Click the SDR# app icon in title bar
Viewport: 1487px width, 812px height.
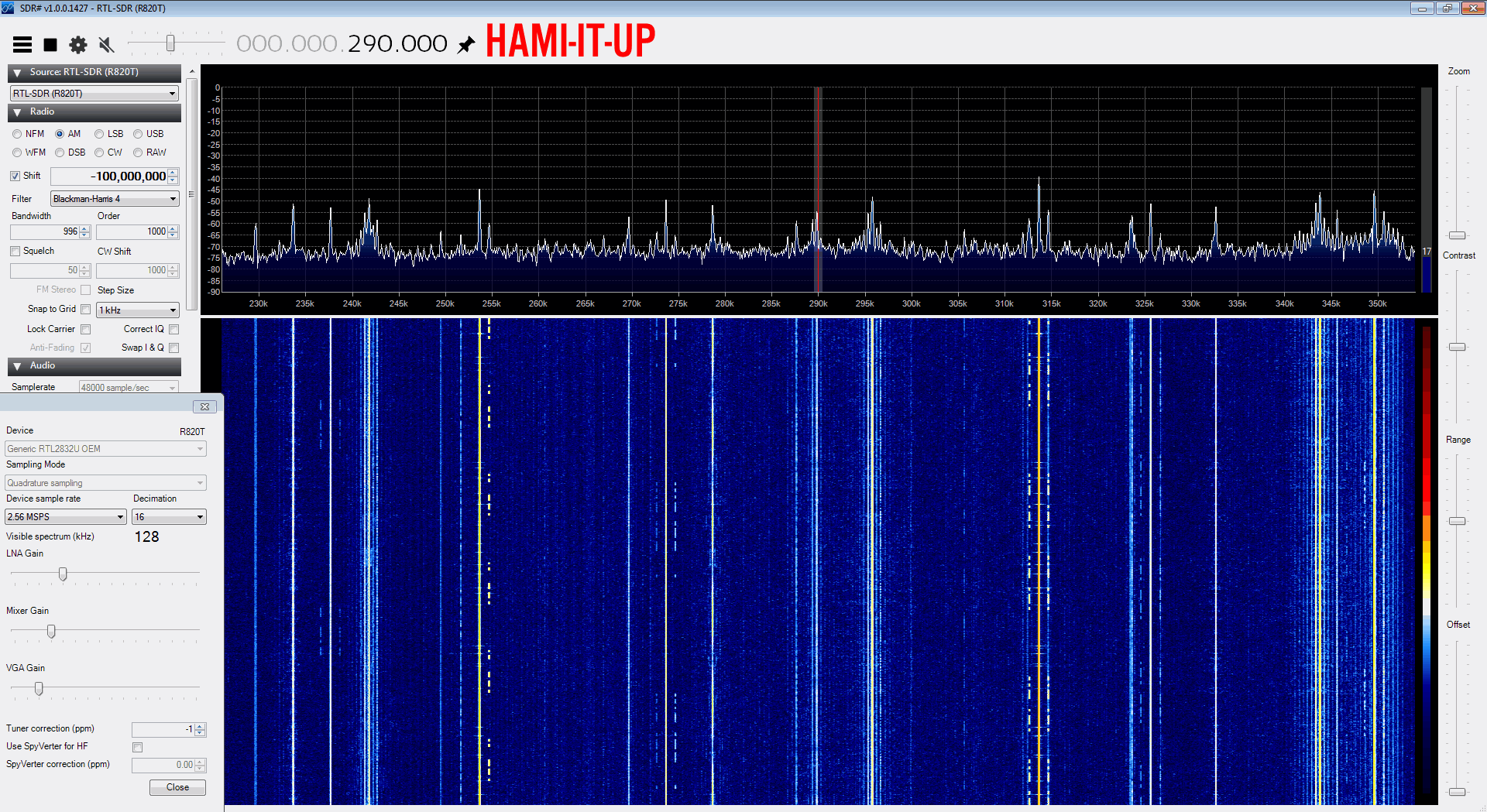pyautogui.click(x=8, y=8)
